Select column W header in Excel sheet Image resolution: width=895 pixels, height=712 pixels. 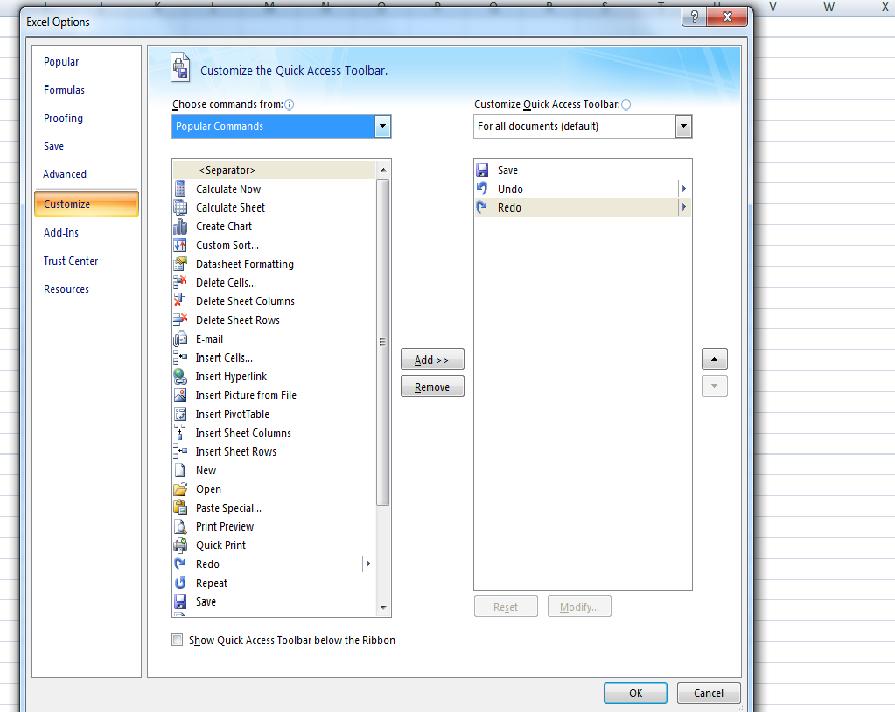coord(828,7)
